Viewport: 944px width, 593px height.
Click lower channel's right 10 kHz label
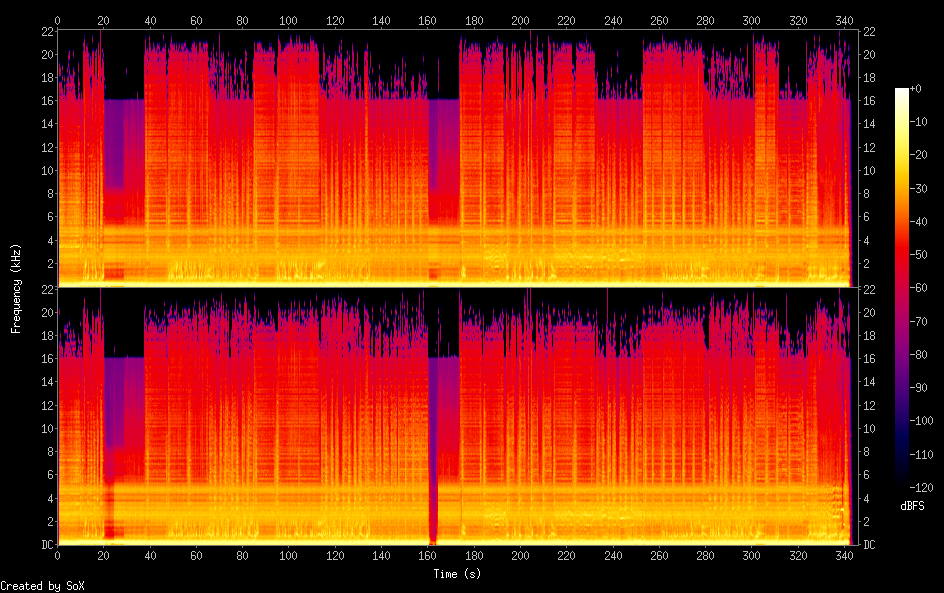point(868,429)
